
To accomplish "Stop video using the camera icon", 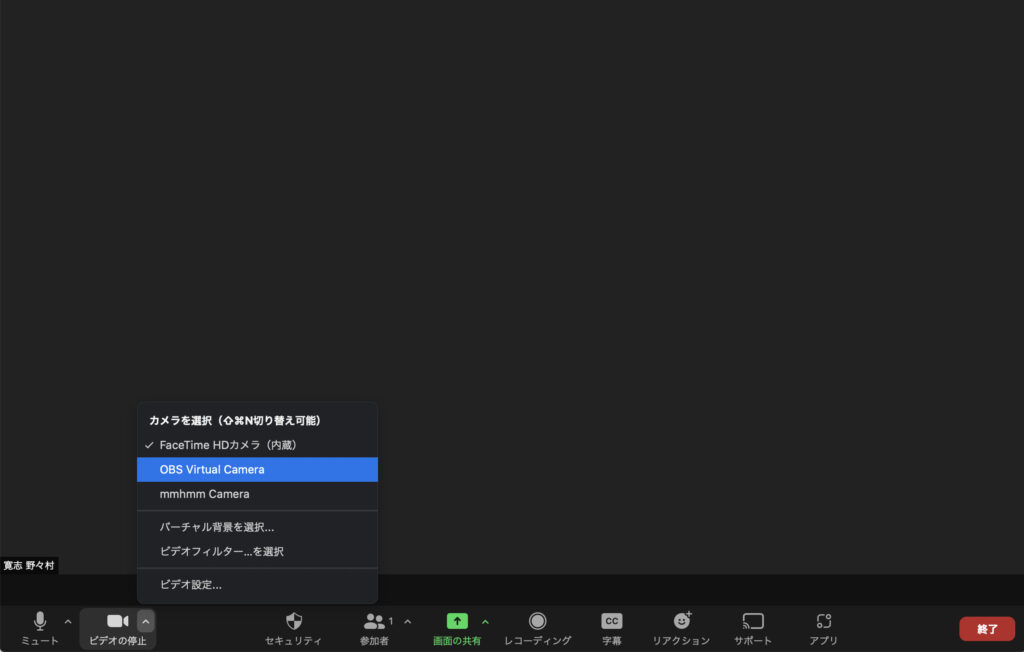I will (118, 621).
